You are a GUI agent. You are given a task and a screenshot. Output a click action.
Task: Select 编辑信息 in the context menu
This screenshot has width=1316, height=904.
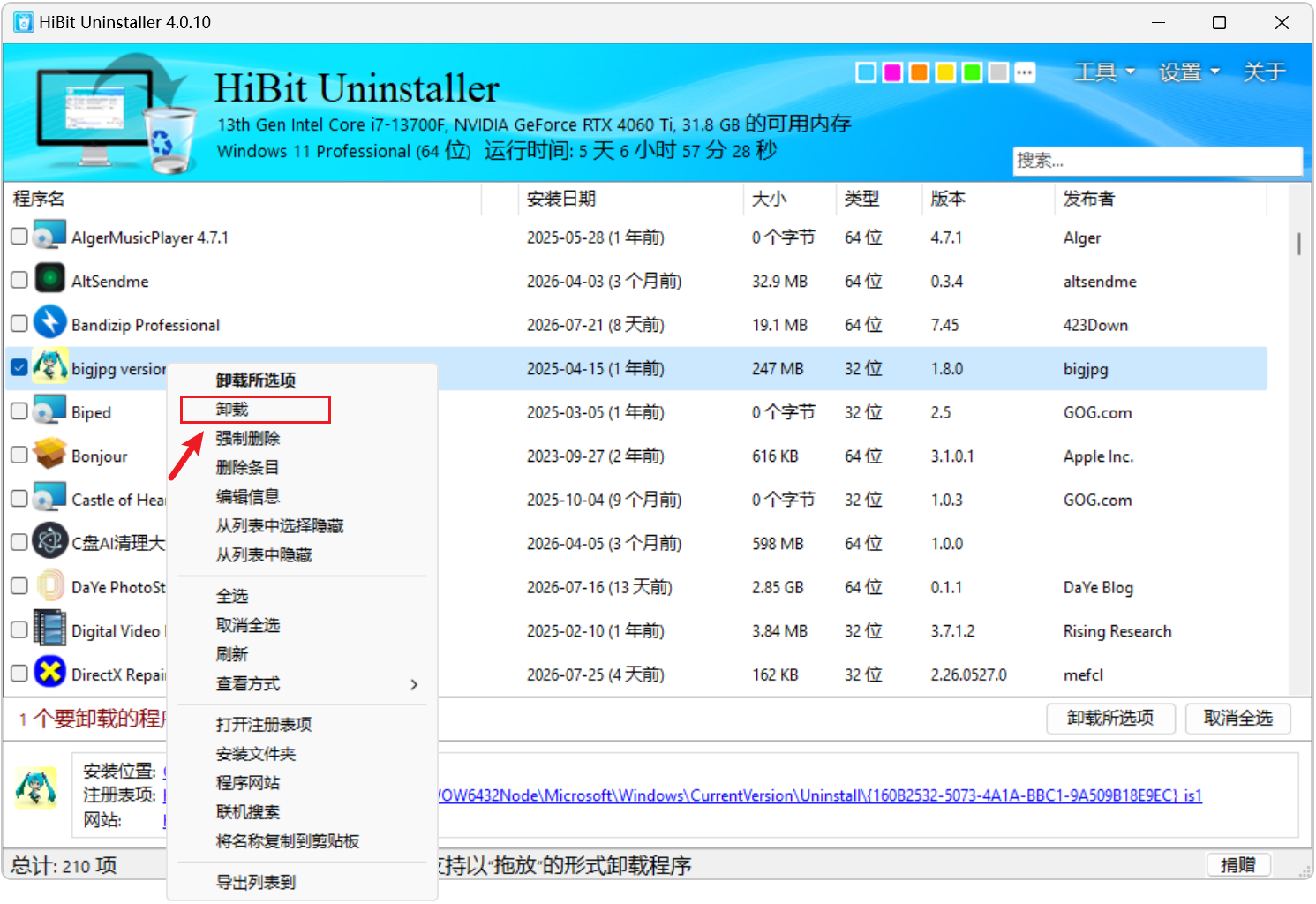tap(302, 497)
